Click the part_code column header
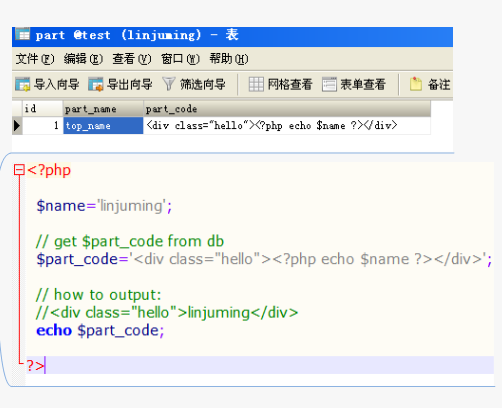502x408 pixels. (287, 109)
